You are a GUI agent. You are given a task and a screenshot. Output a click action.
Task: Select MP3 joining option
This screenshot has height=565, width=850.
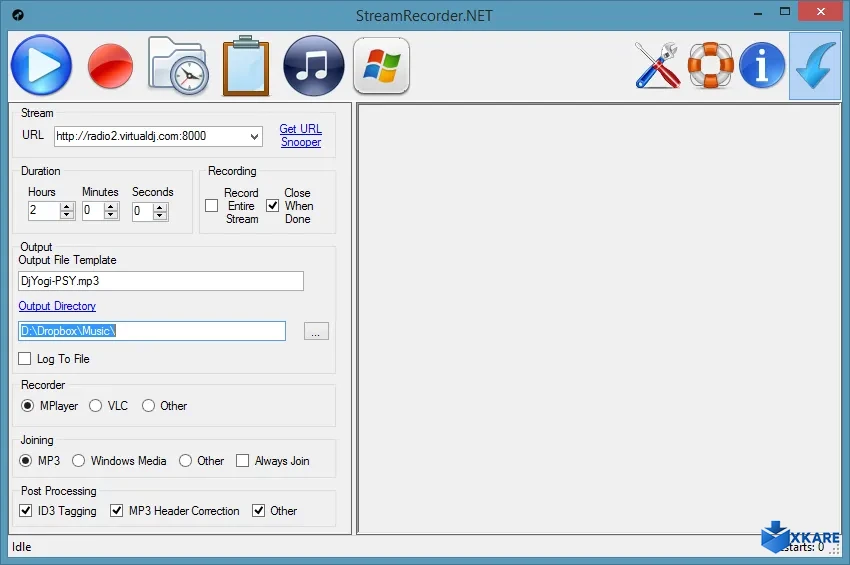[25, 460]
